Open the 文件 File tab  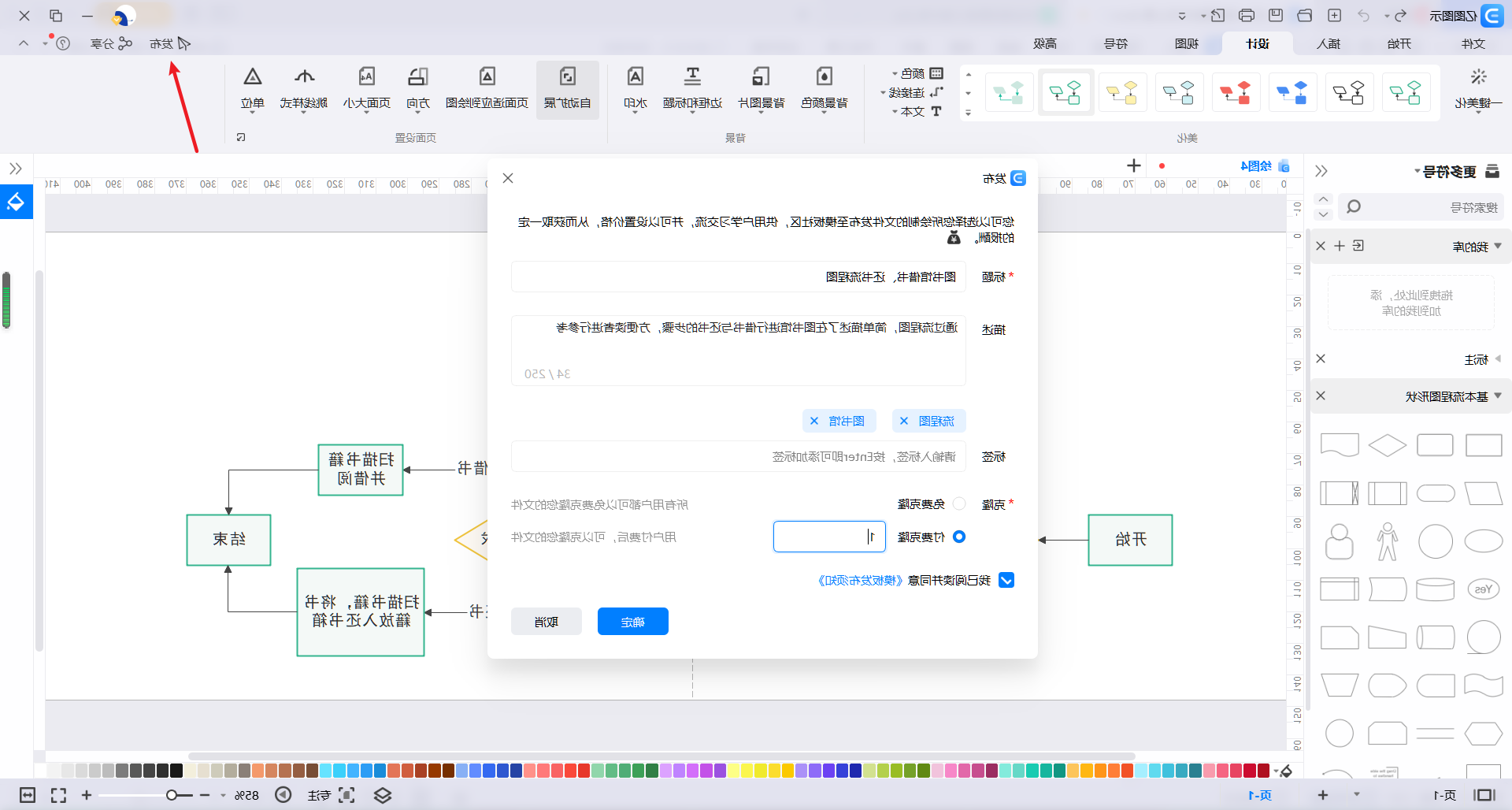1473,43
